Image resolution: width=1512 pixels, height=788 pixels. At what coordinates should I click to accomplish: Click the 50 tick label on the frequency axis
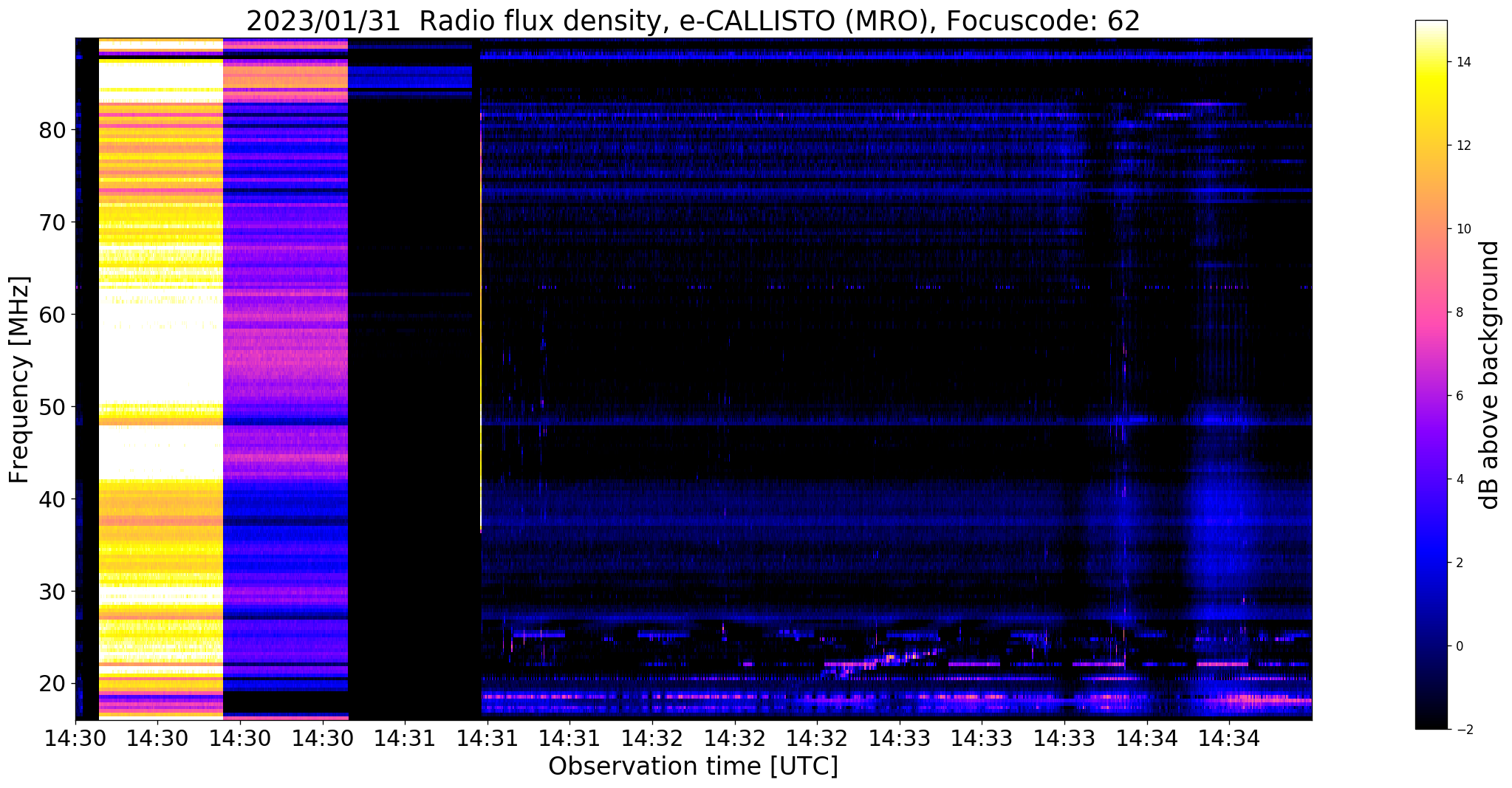(x=52, y=407)
